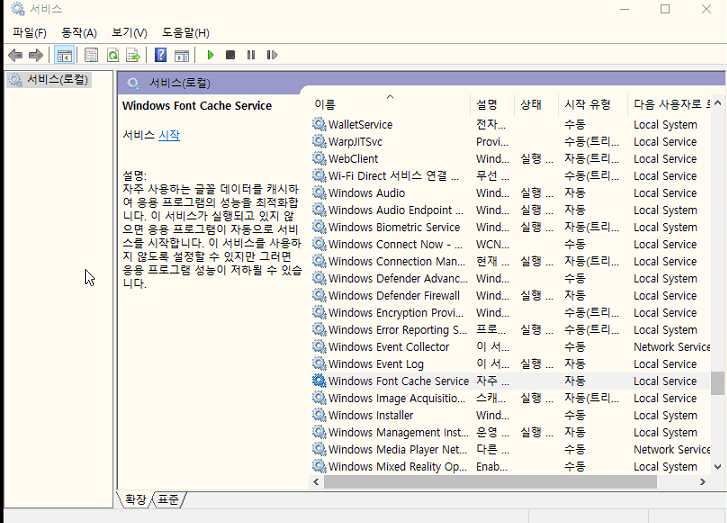Open the 동작(A) menu
727x523 pixels.
pyautogui.click(x=79, y=33)
